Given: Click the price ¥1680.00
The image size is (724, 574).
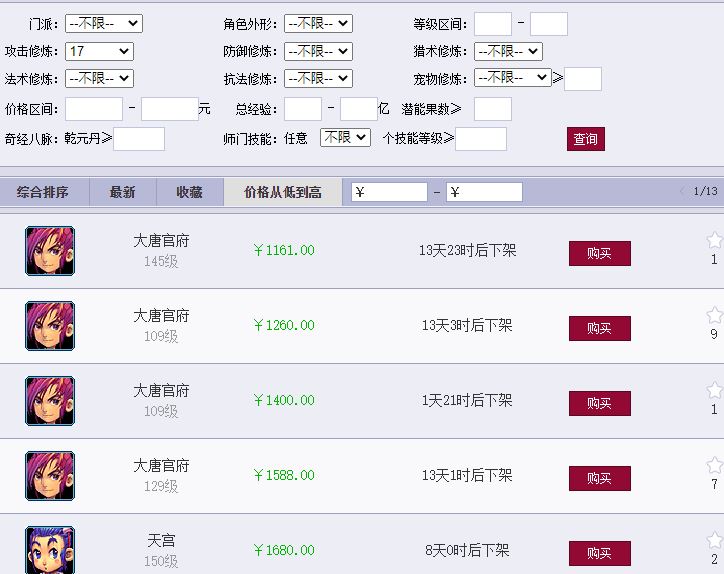Looking at the screenshot, I should (284, 550).
